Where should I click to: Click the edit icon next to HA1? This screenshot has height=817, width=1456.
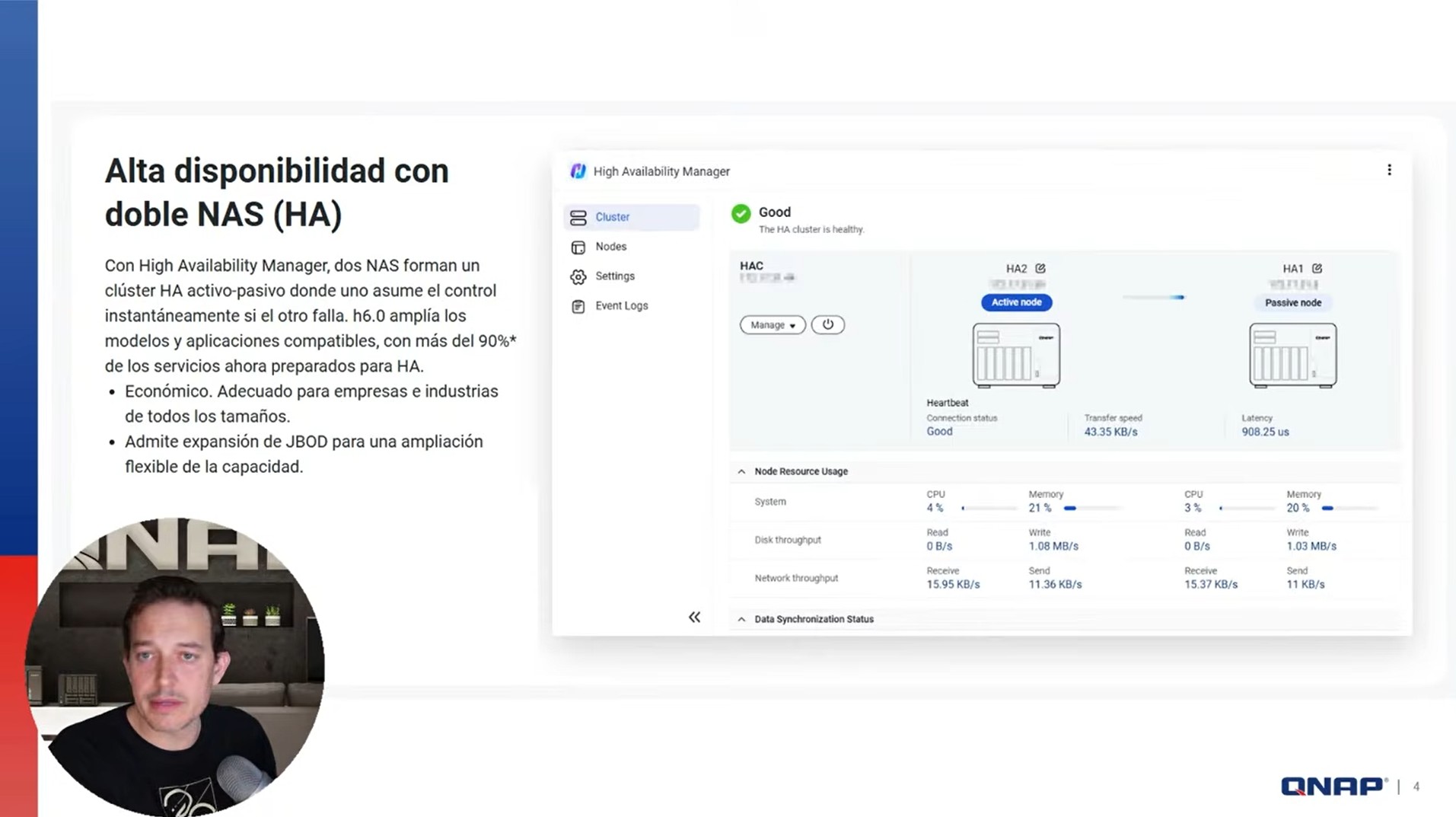(1317, 269)
